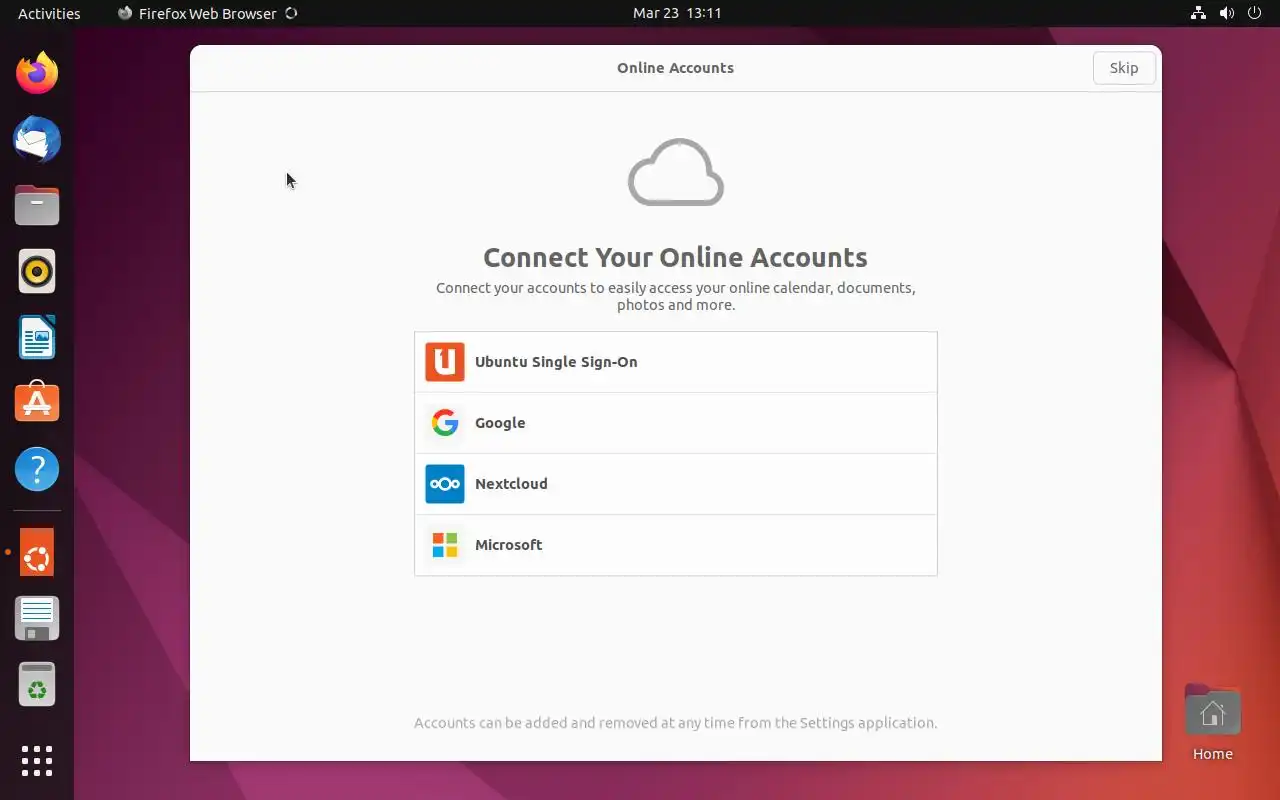Open the power system menu icon
Viewport: 1280px width, 800px height.
(1254, 13)
